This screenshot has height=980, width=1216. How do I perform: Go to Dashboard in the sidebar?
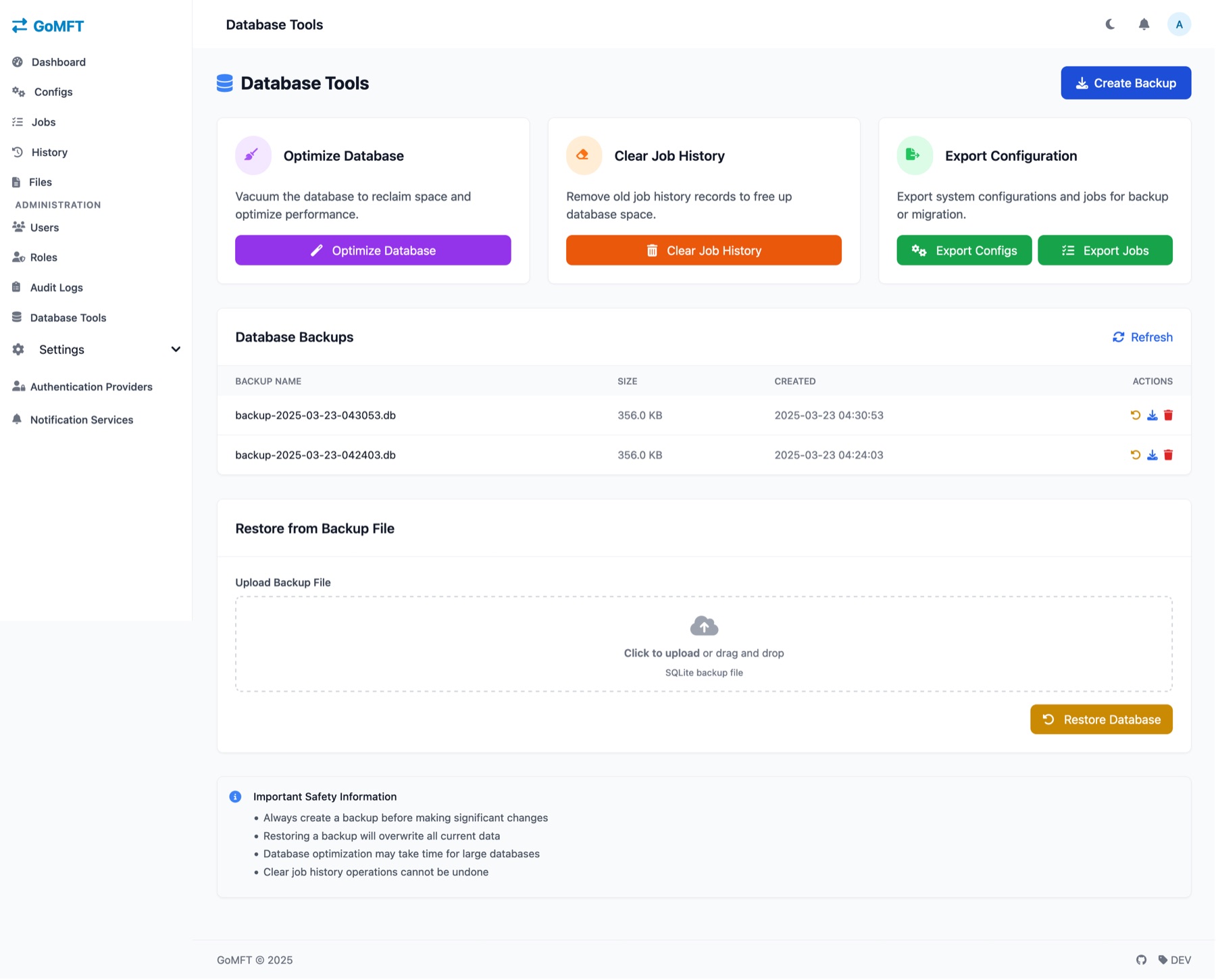(x=49, y=62)
